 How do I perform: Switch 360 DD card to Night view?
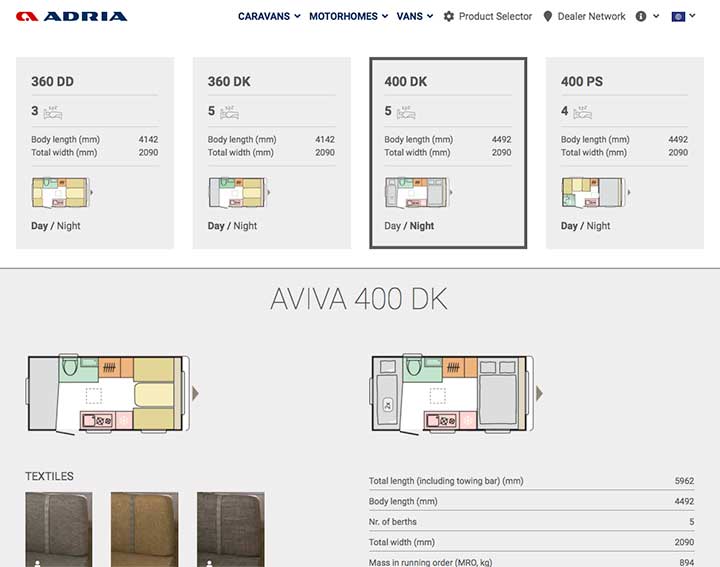(x=68, y=226)
